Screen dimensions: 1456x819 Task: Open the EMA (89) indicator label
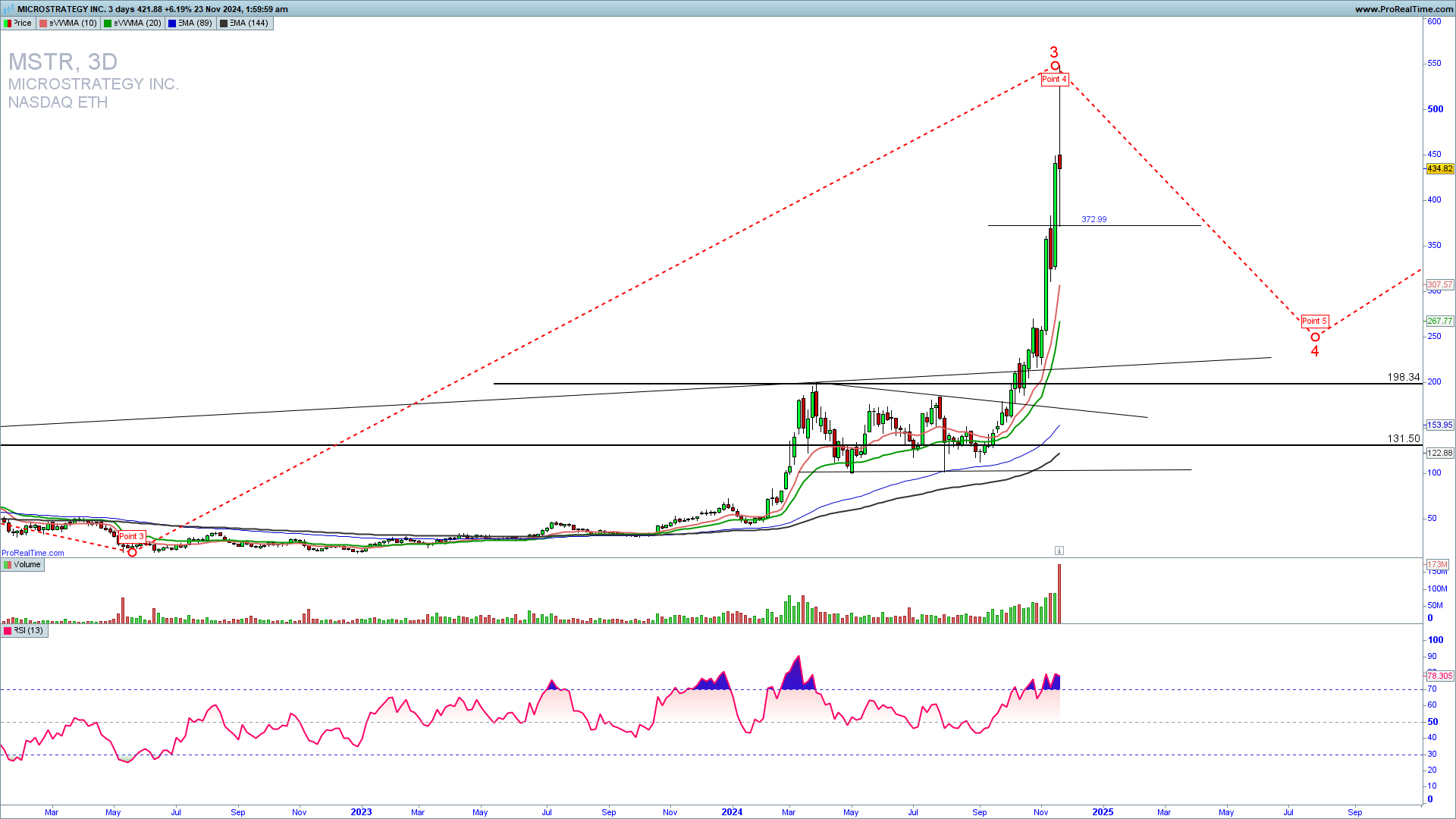[190, 24]
